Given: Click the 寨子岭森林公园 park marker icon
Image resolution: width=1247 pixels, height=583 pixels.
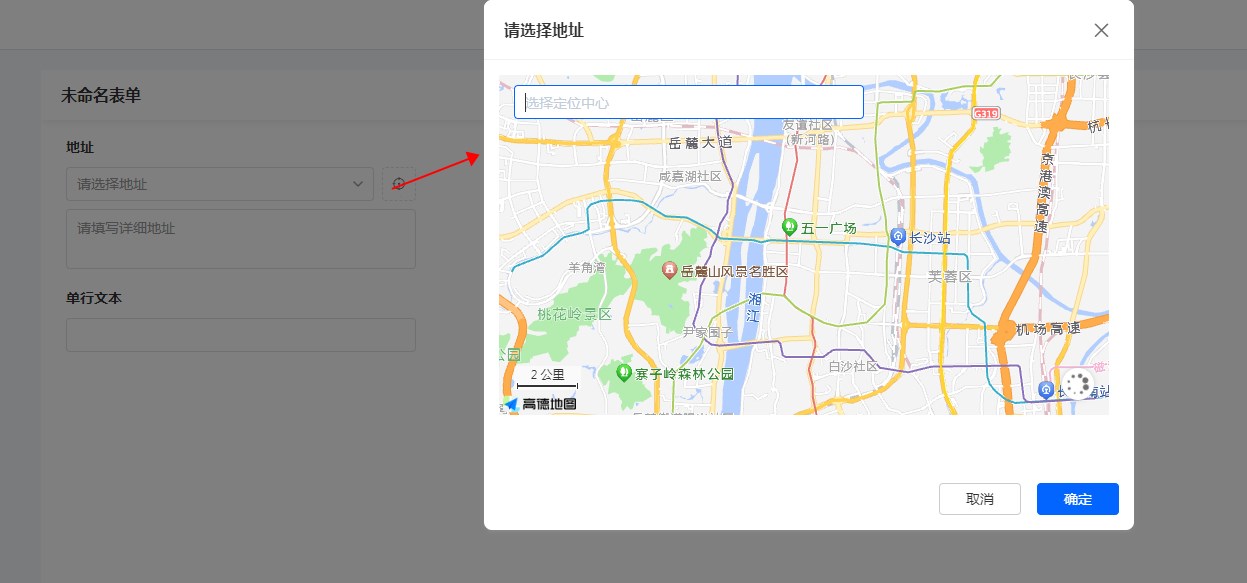Looking at the screenshot, I should pyautogui.click(x=624, y=374).
